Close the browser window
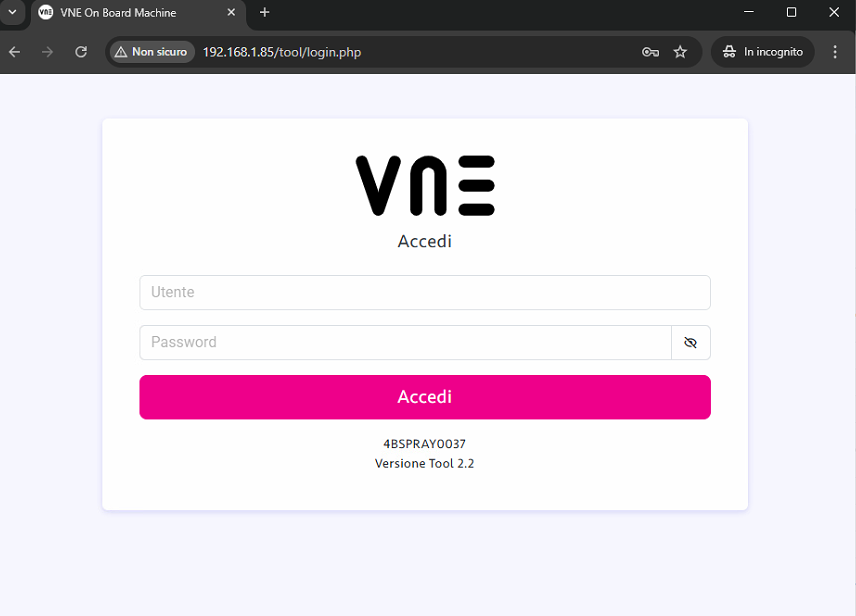 [x=834, y=12]
